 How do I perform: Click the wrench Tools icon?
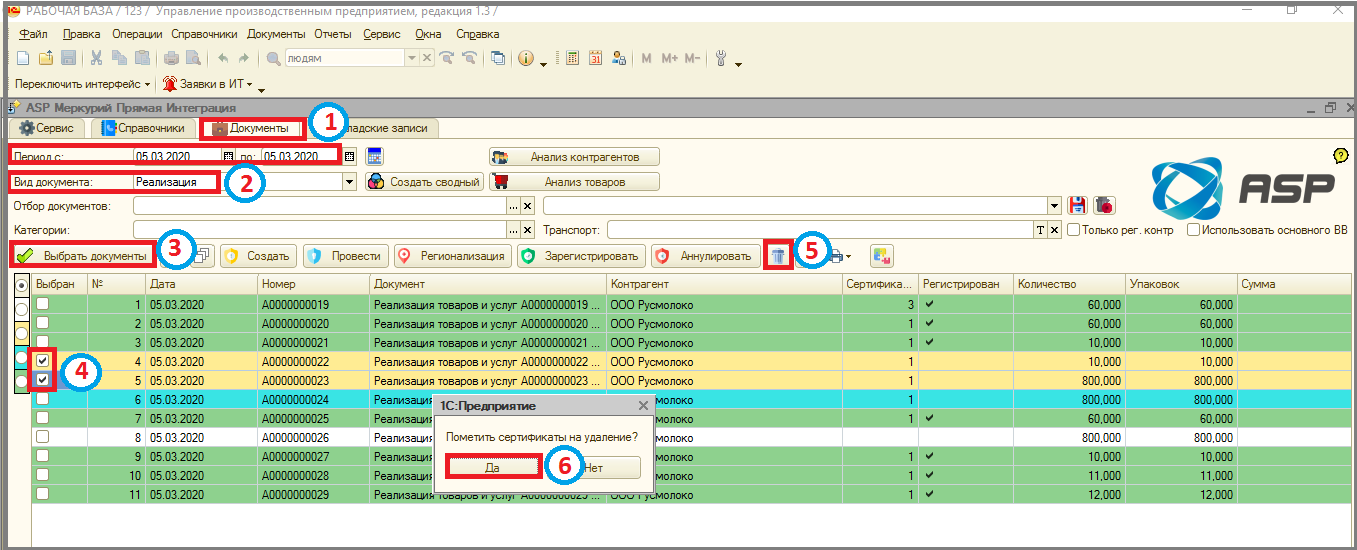tap(722, 58)
